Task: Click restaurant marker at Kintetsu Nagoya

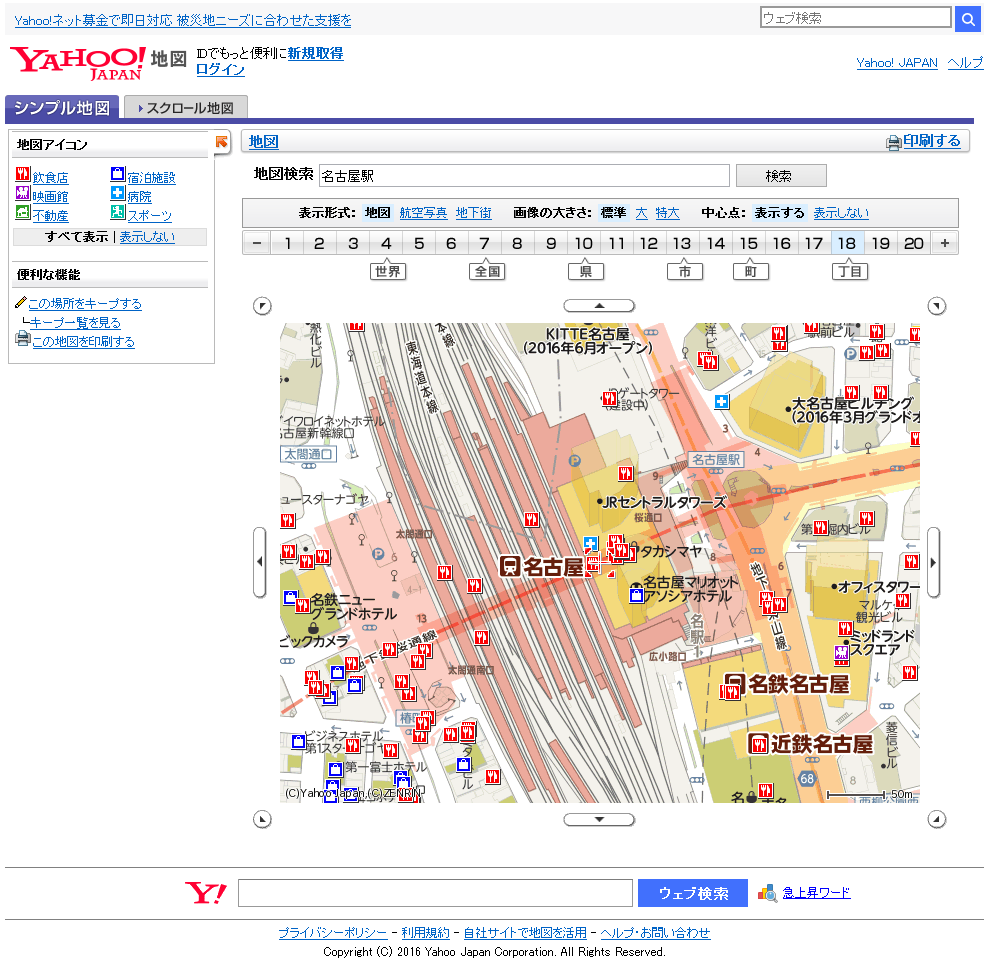Action: [x=758, y=744]
